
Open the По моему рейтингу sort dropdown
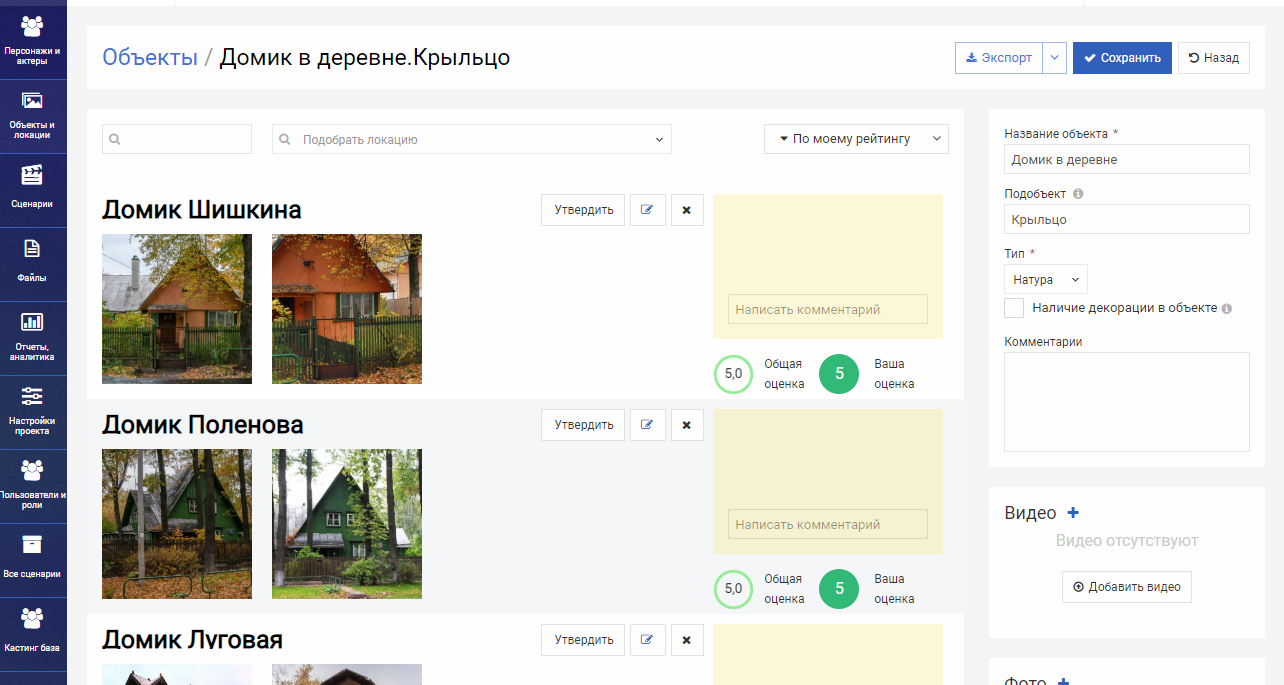856,139
